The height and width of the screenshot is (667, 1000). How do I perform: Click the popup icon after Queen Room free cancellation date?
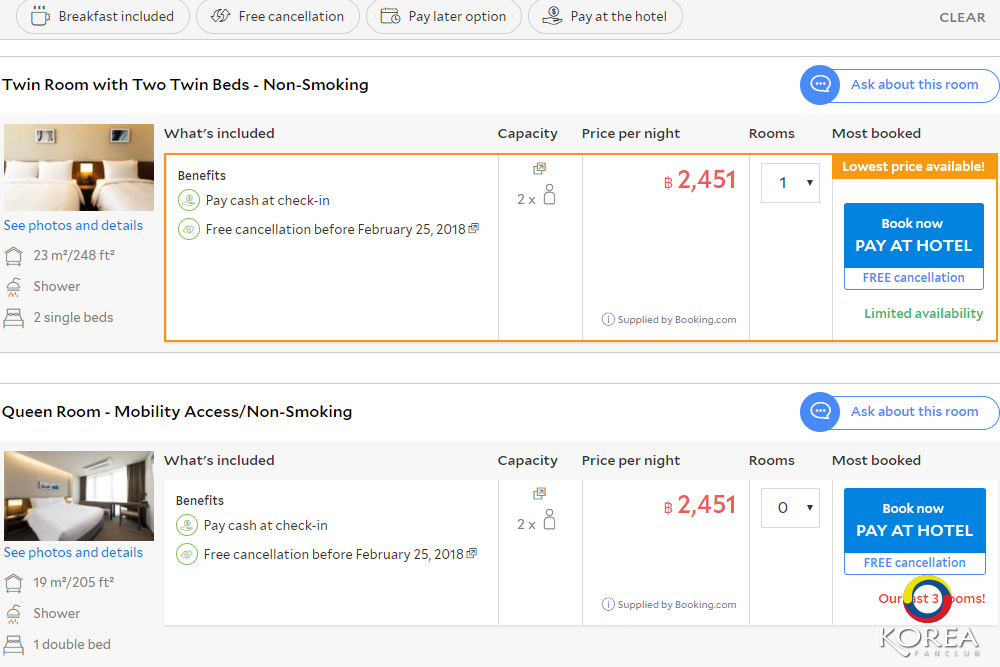[472, 554]
